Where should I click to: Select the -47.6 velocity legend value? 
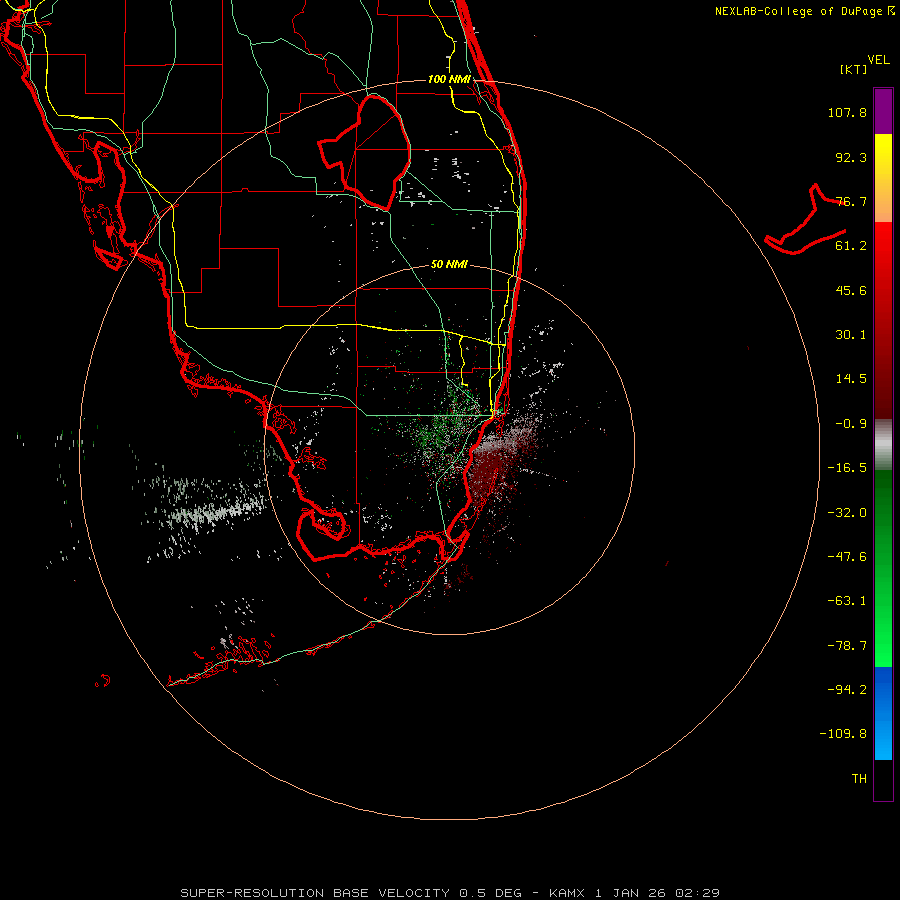[847, 557]
